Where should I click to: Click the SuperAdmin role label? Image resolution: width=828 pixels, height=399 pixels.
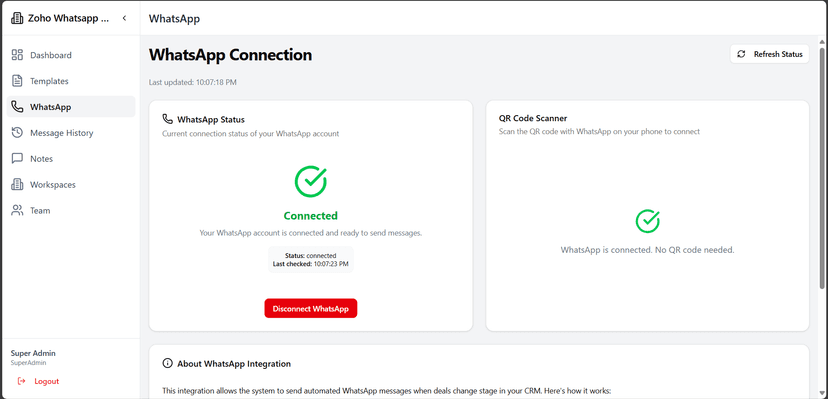pos(29,363)
